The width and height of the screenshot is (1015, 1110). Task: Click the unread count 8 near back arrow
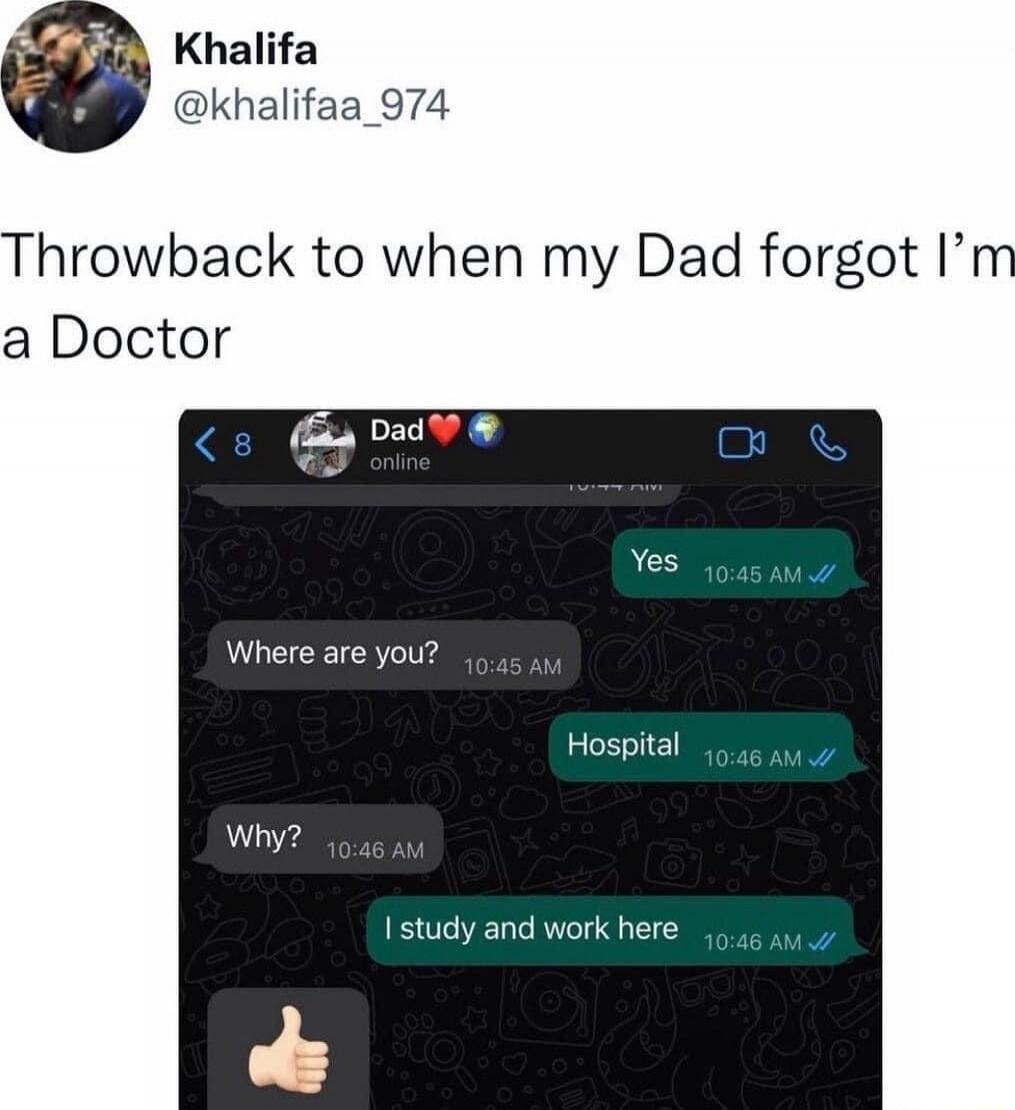pyautogui.click(x=242, y=445)
